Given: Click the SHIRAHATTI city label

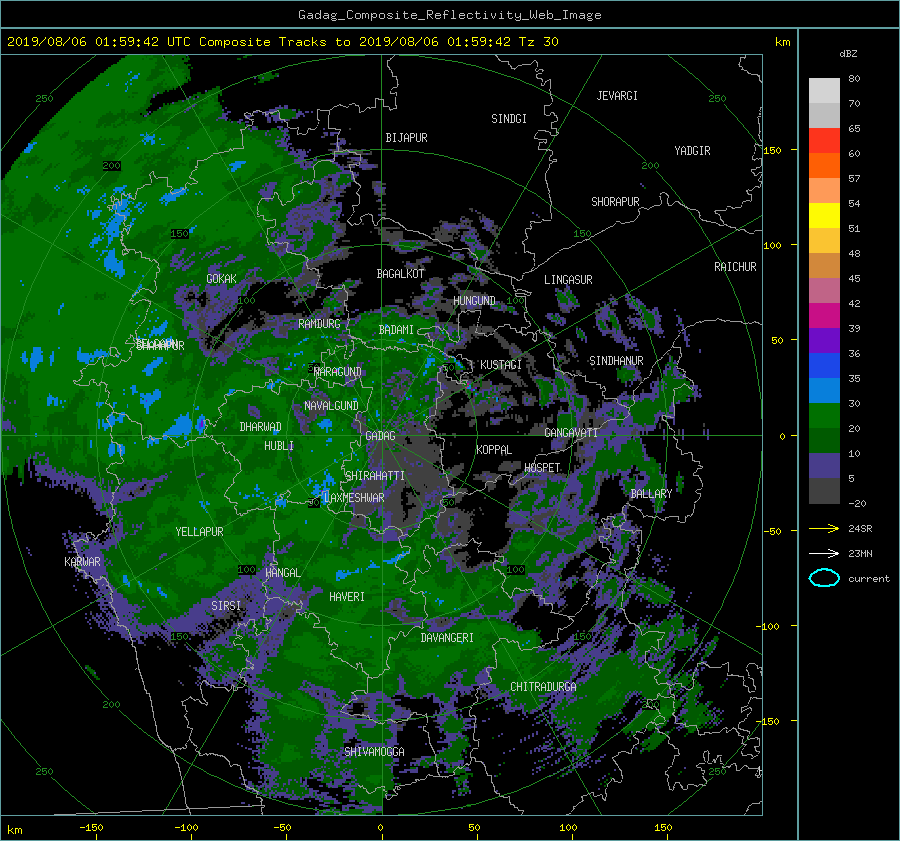Looking at the screenshot, I should 375,476.
